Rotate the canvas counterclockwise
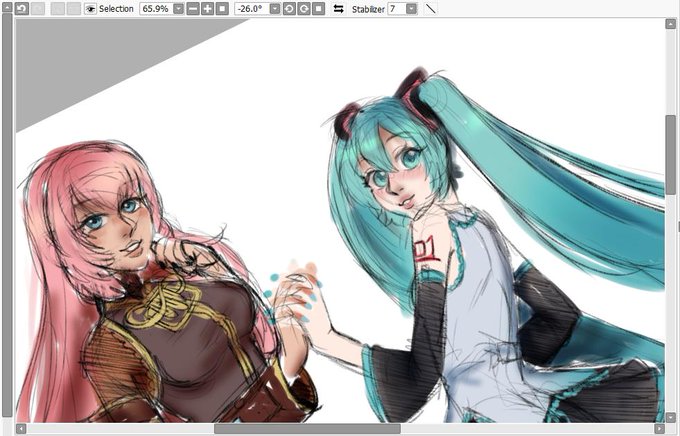The image size is (680, 436). (289, 9)
